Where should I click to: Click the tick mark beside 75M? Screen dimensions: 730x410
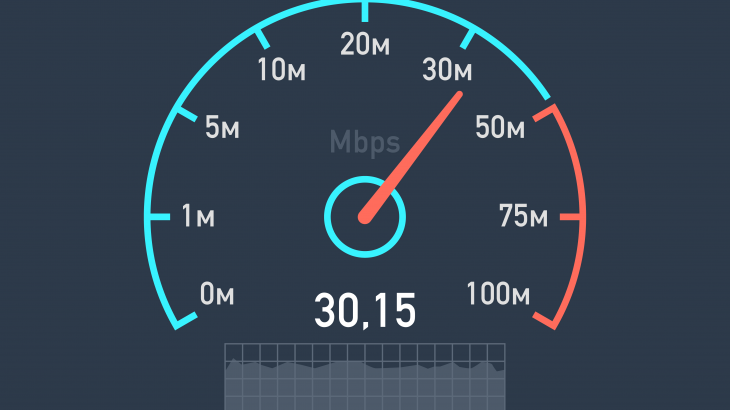pyautogui.click(x=570, y=216)
